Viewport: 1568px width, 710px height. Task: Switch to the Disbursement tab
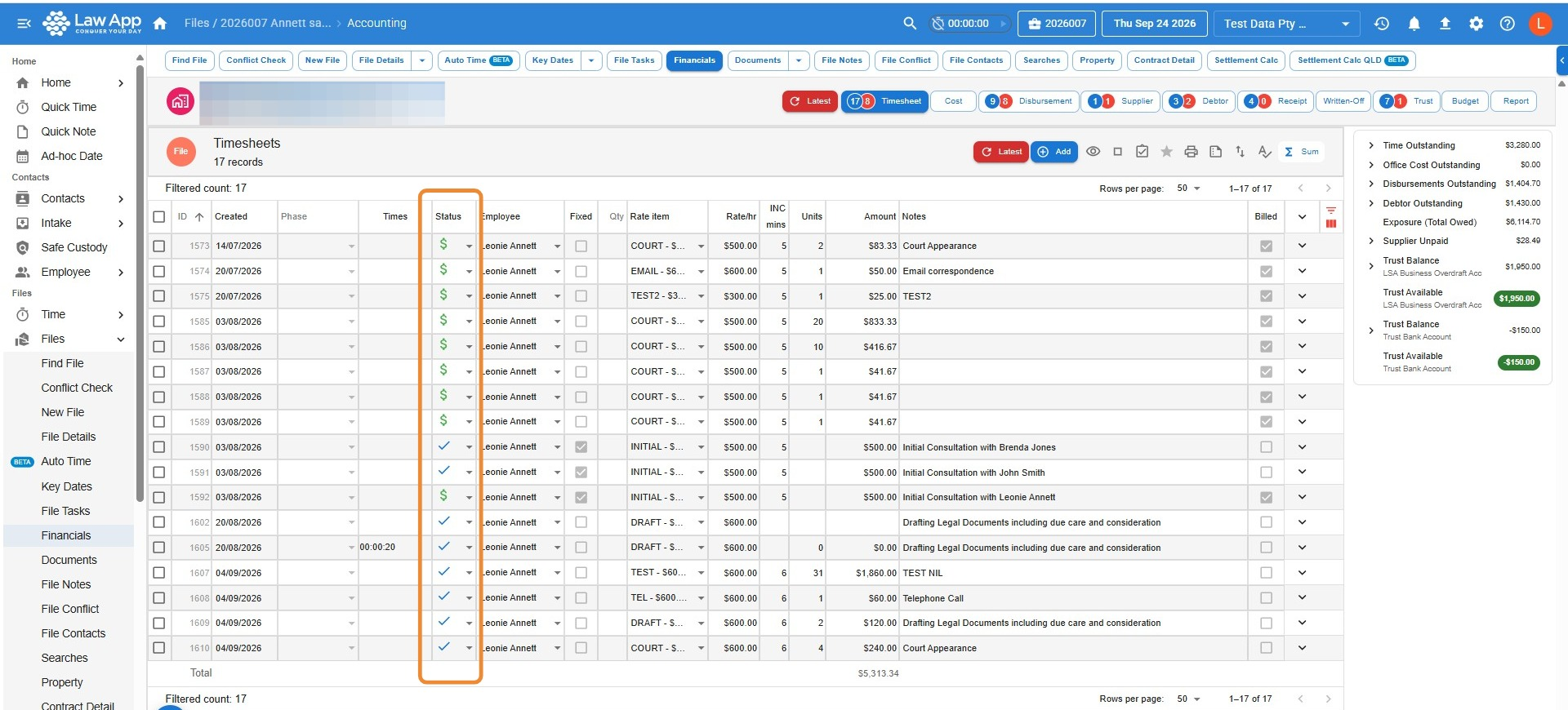1029,101
